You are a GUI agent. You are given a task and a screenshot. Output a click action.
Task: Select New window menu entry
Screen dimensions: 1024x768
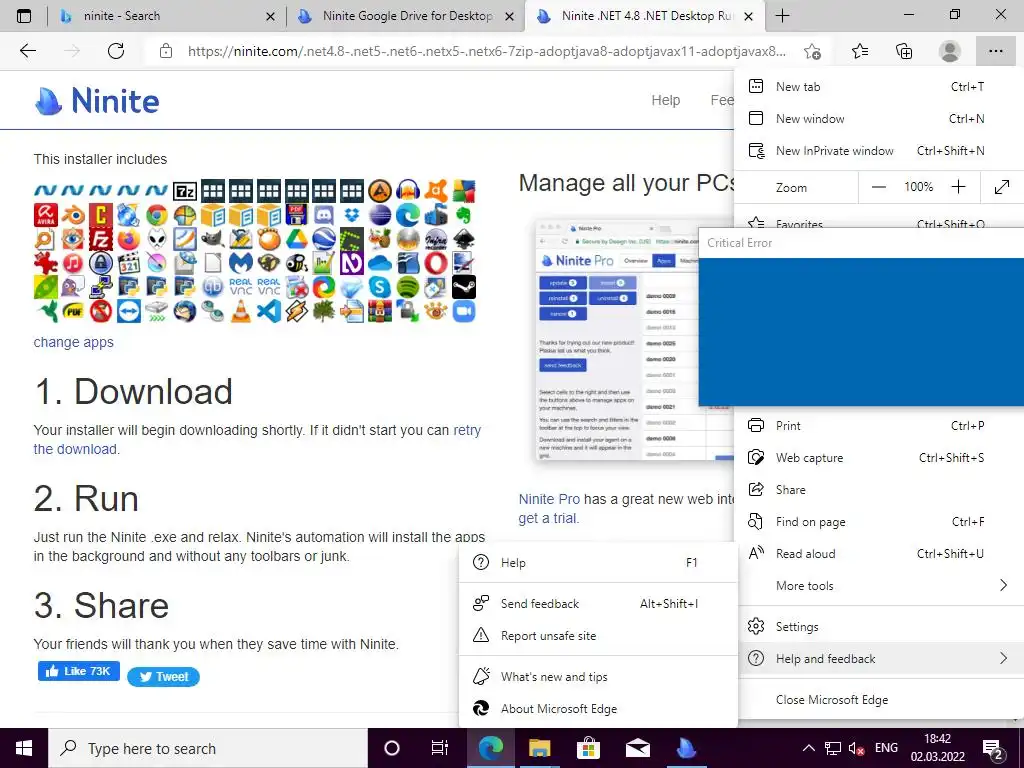[x=879, y=119]
